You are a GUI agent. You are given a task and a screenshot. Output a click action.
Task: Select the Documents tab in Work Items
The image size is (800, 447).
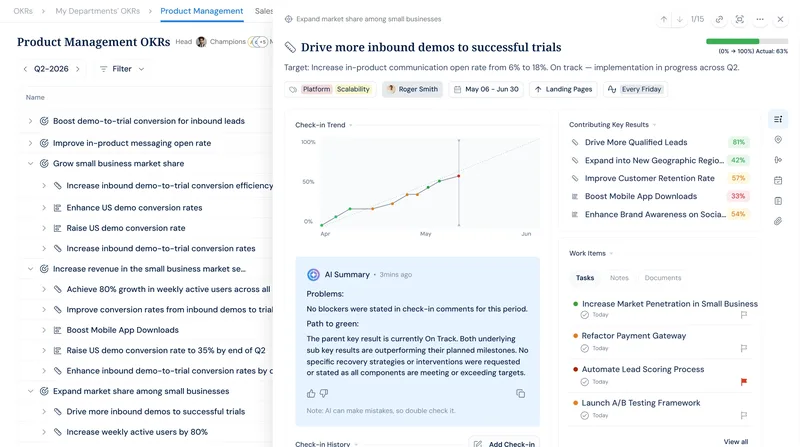coord(663,278)
